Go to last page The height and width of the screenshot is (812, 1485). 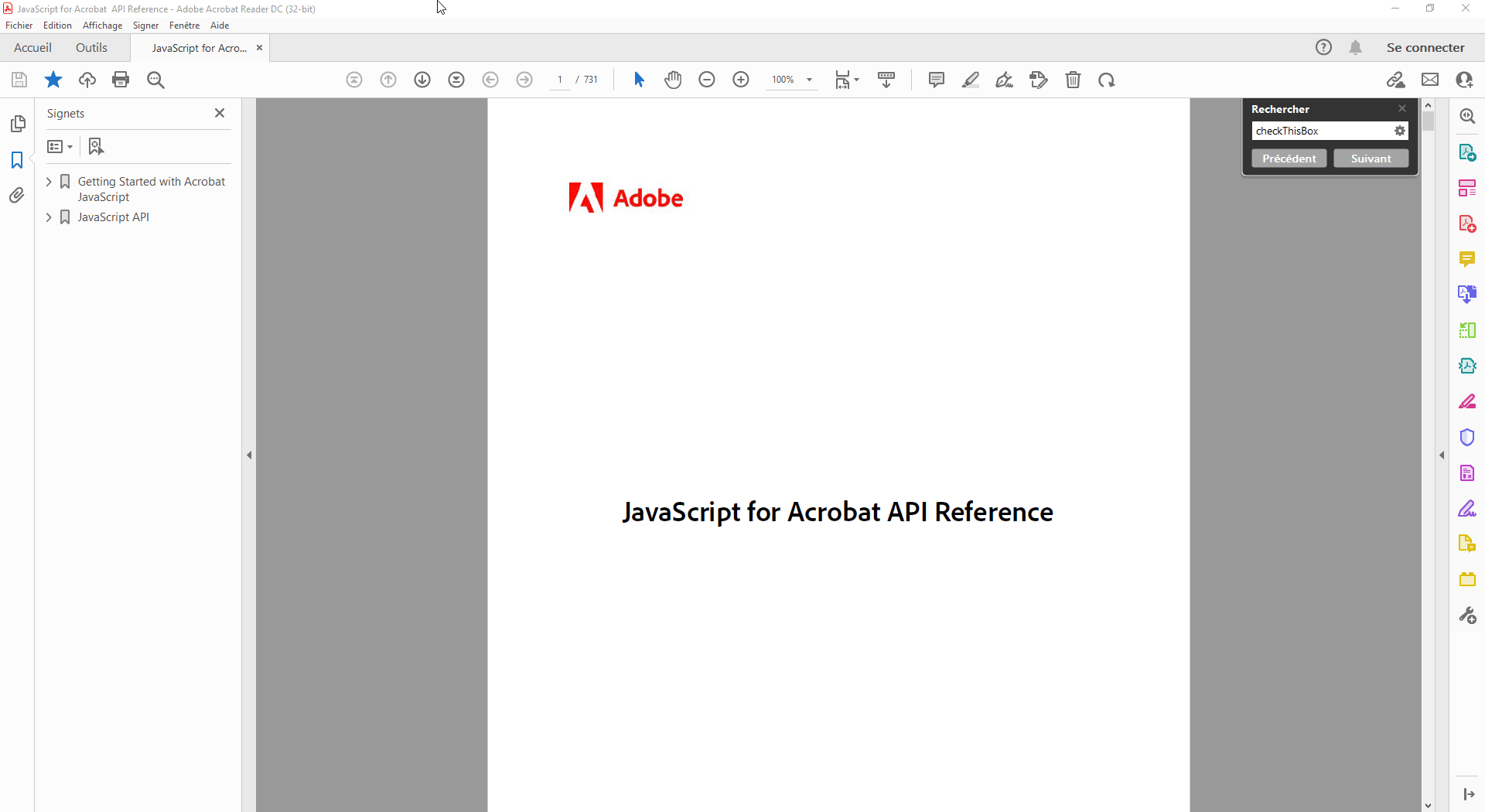click(456, 80)
